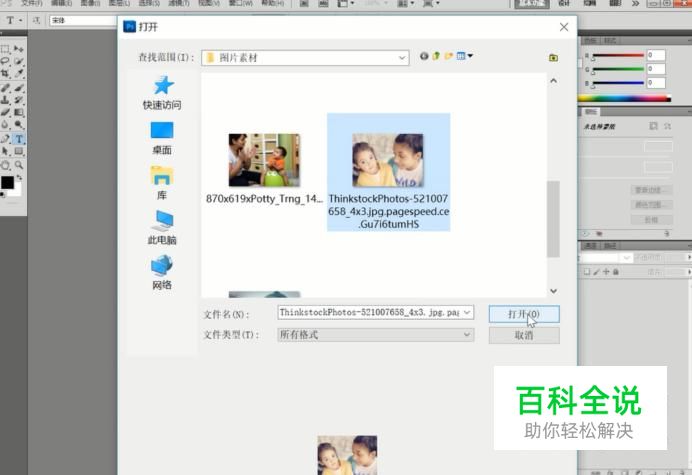Select the Lasso tool
Viewport: 692px width, 475px height.
[5, 61]
